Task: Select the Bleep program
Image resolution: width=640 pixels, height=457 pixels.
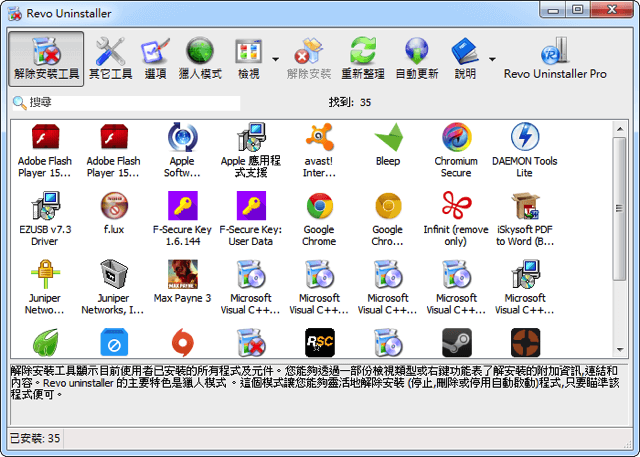Action: tap(388, 145)
